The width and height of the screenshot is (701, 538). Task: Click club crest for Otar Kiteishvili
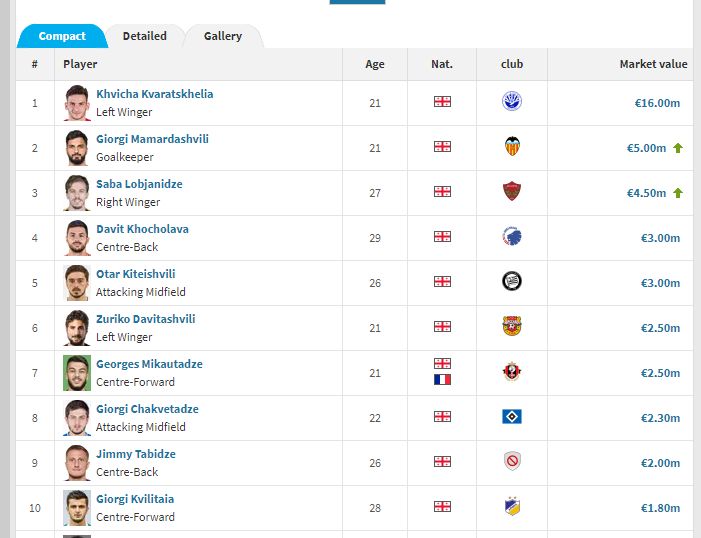pyautogui.click(x=512, y=282)
